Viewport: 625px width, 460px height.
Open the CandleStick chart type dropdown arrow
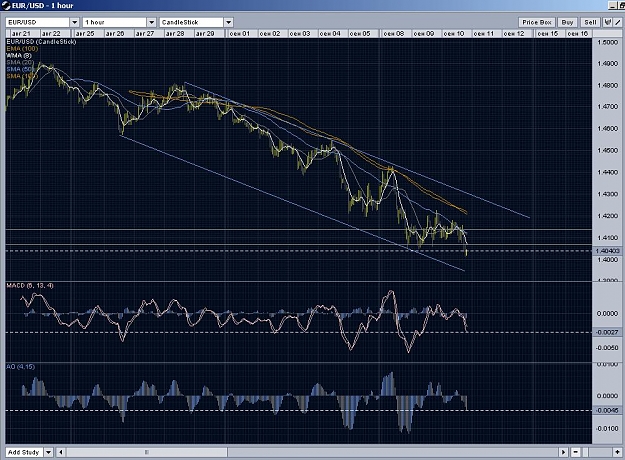click(228, 22)
